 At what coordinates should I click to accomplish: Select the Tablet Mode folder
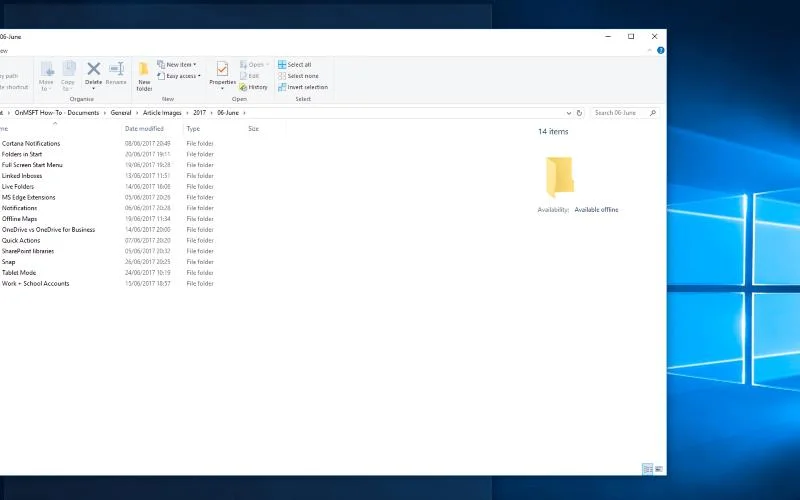tap(19, 272)
